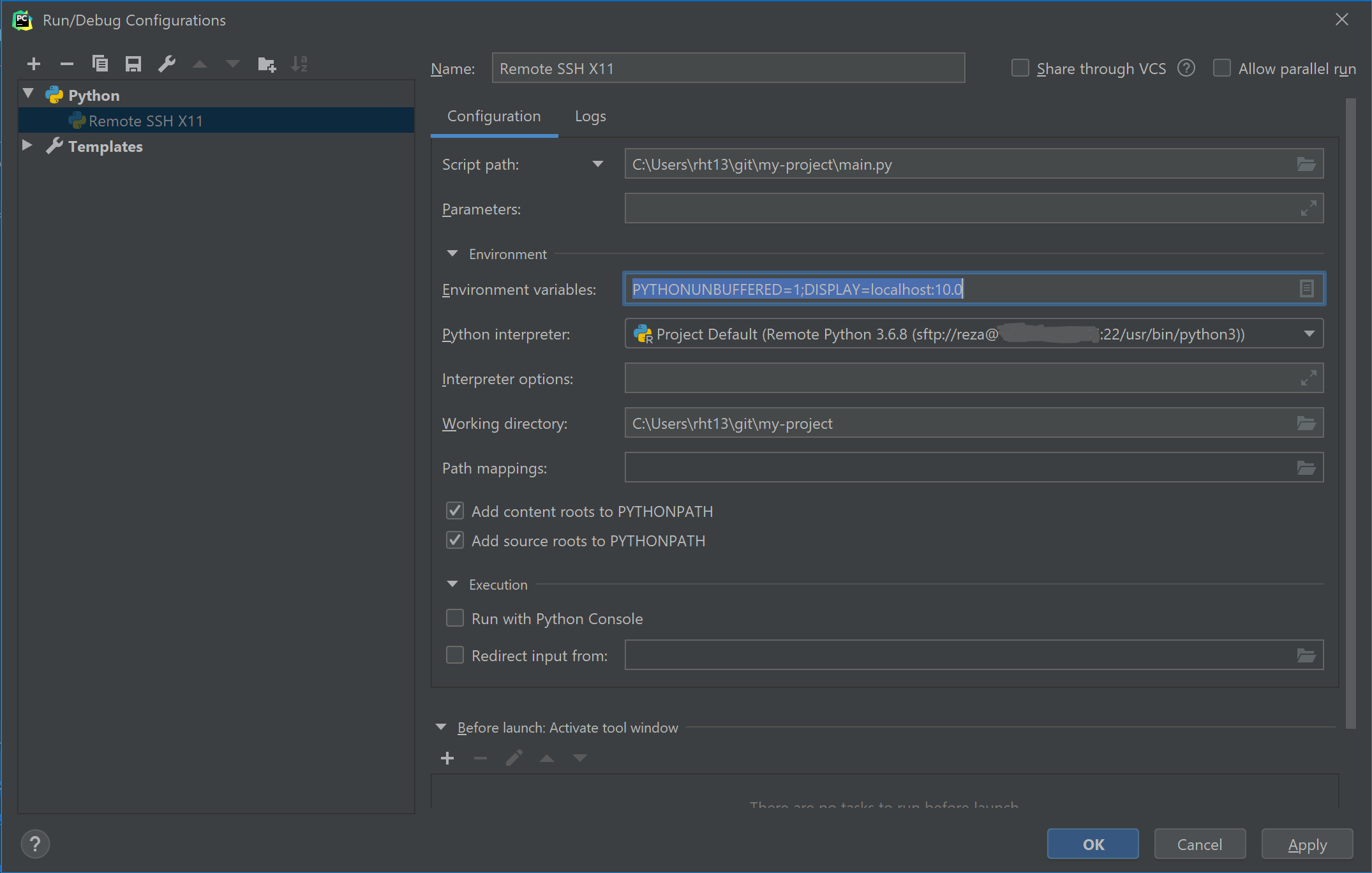This screenshot has height=873, width=1372.
Task: Click the Share through VCS help icon
Action: (x=1186, y=68)
